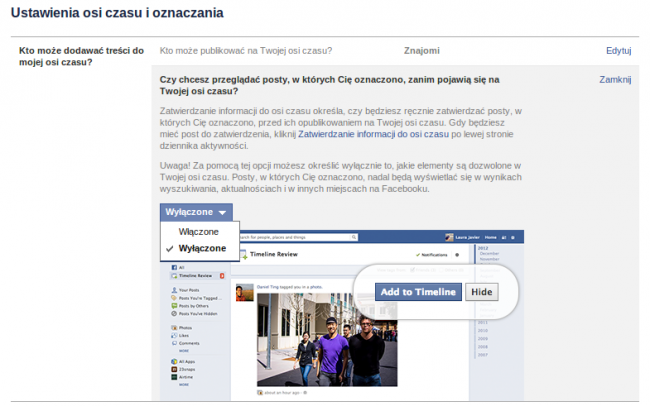Click 'Kto może dodawać treści do mojej osi czasu?'
The height and width of the screenshot is (406, 650).
(x=81, y=56)
